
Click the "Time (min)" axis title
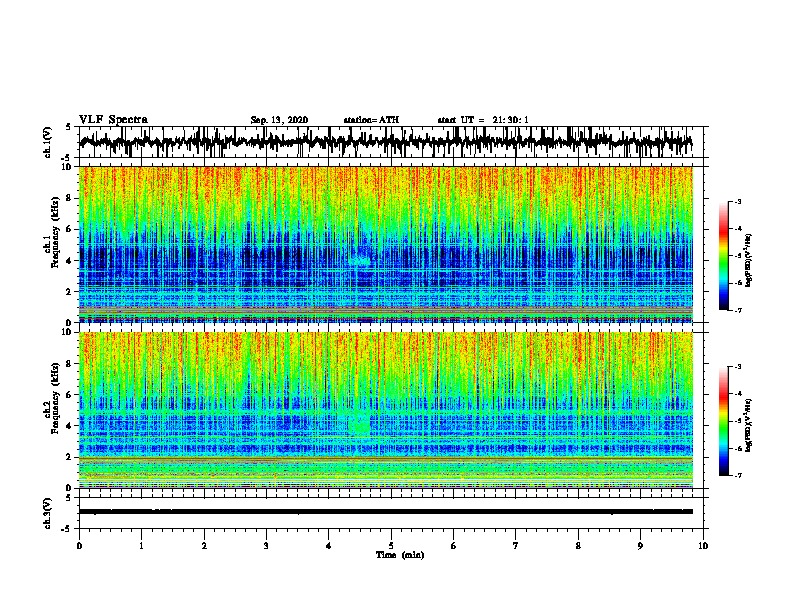[x=400, y=555]
